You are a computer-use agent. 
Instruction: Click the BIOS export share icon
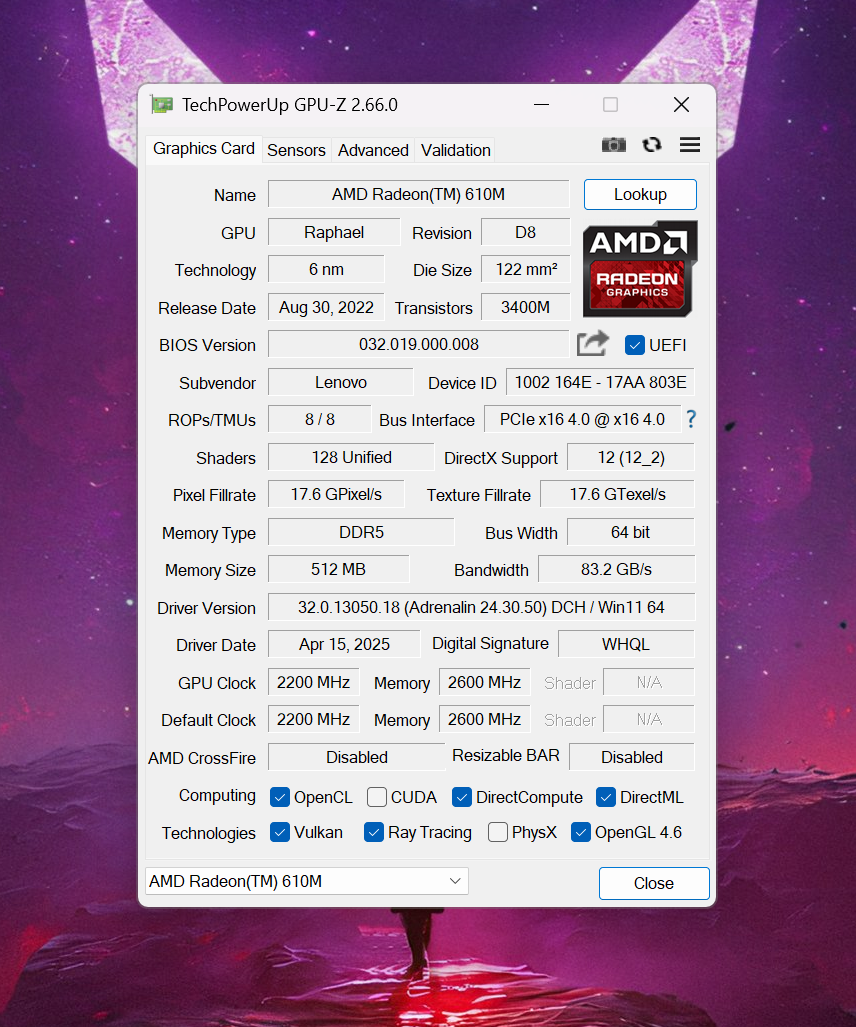coord(593,344)
